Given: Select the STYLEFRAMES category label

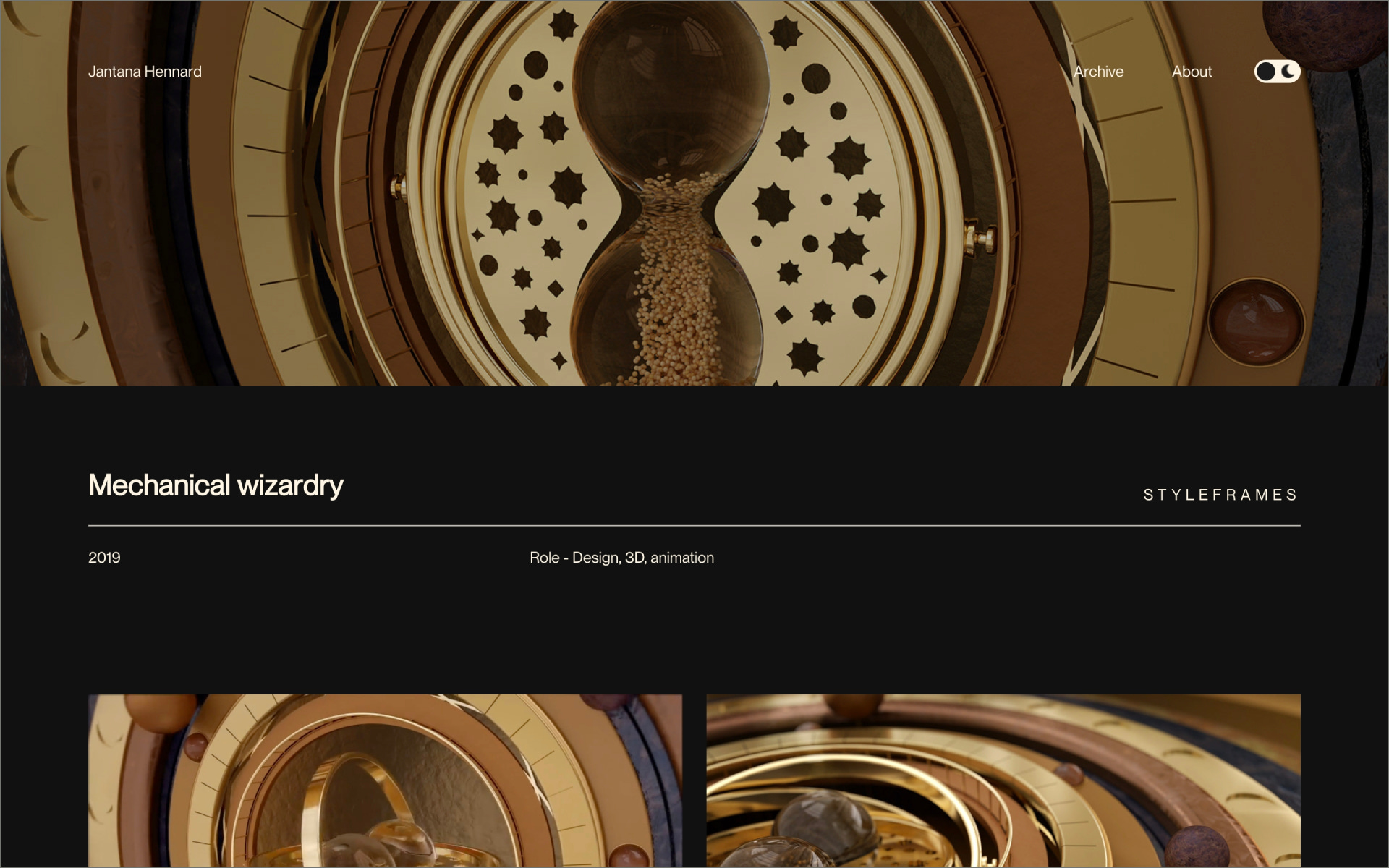Looking at the screenshot, I should coord(1220,495).
